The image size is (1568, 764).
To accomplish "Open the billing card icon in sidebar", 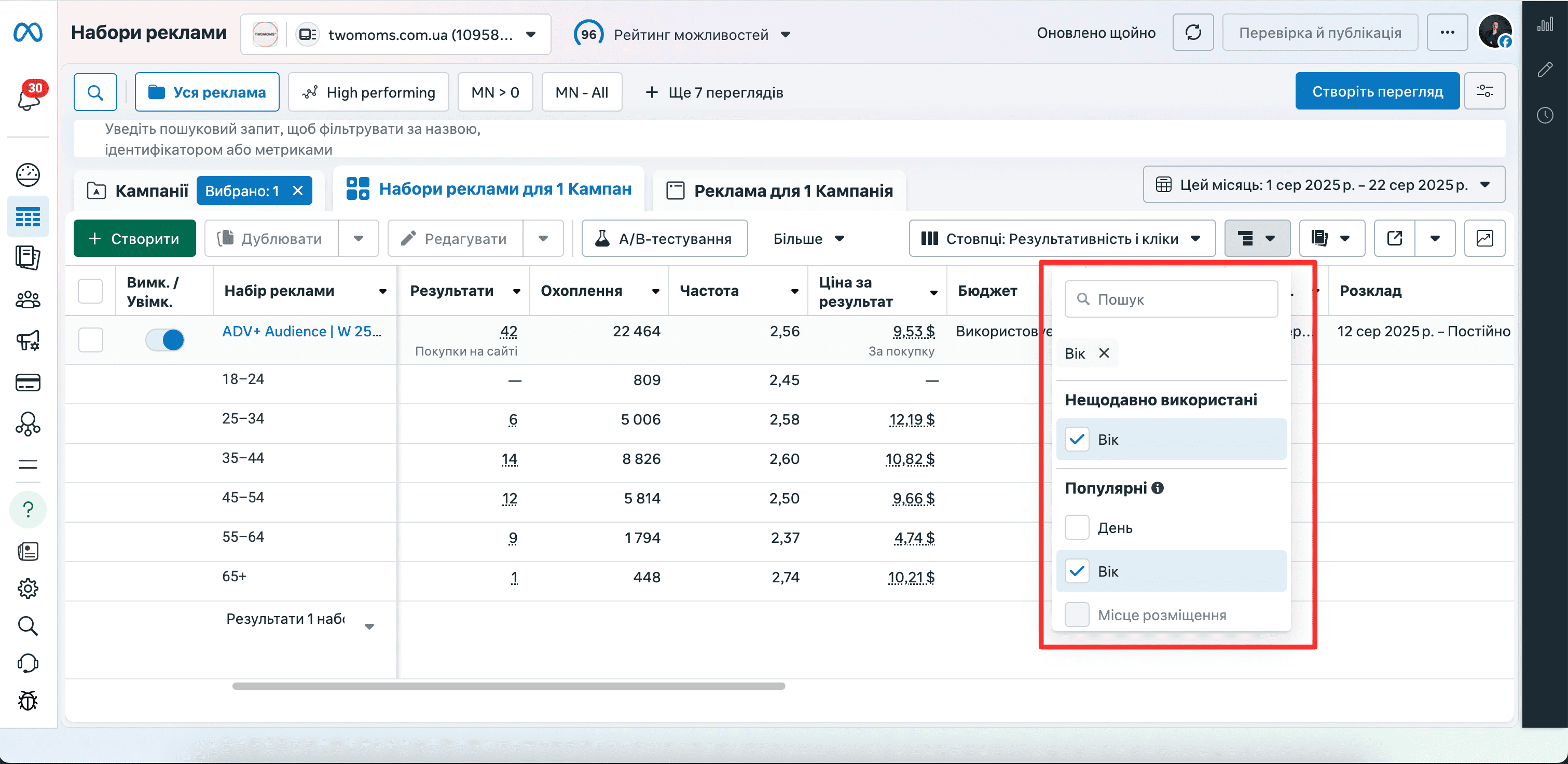I will (28, 383).
